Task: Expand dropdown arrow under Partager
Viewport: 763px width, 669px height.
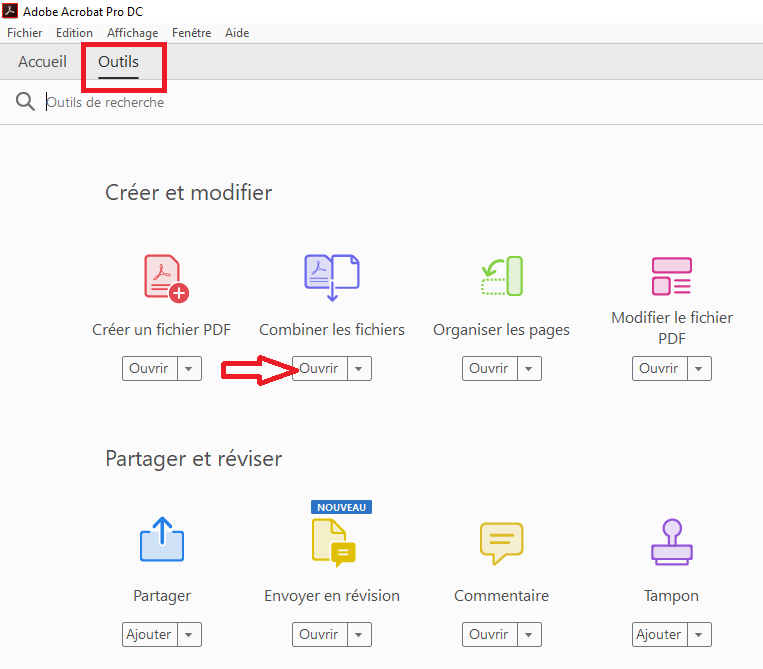Action: coord(189,634)
